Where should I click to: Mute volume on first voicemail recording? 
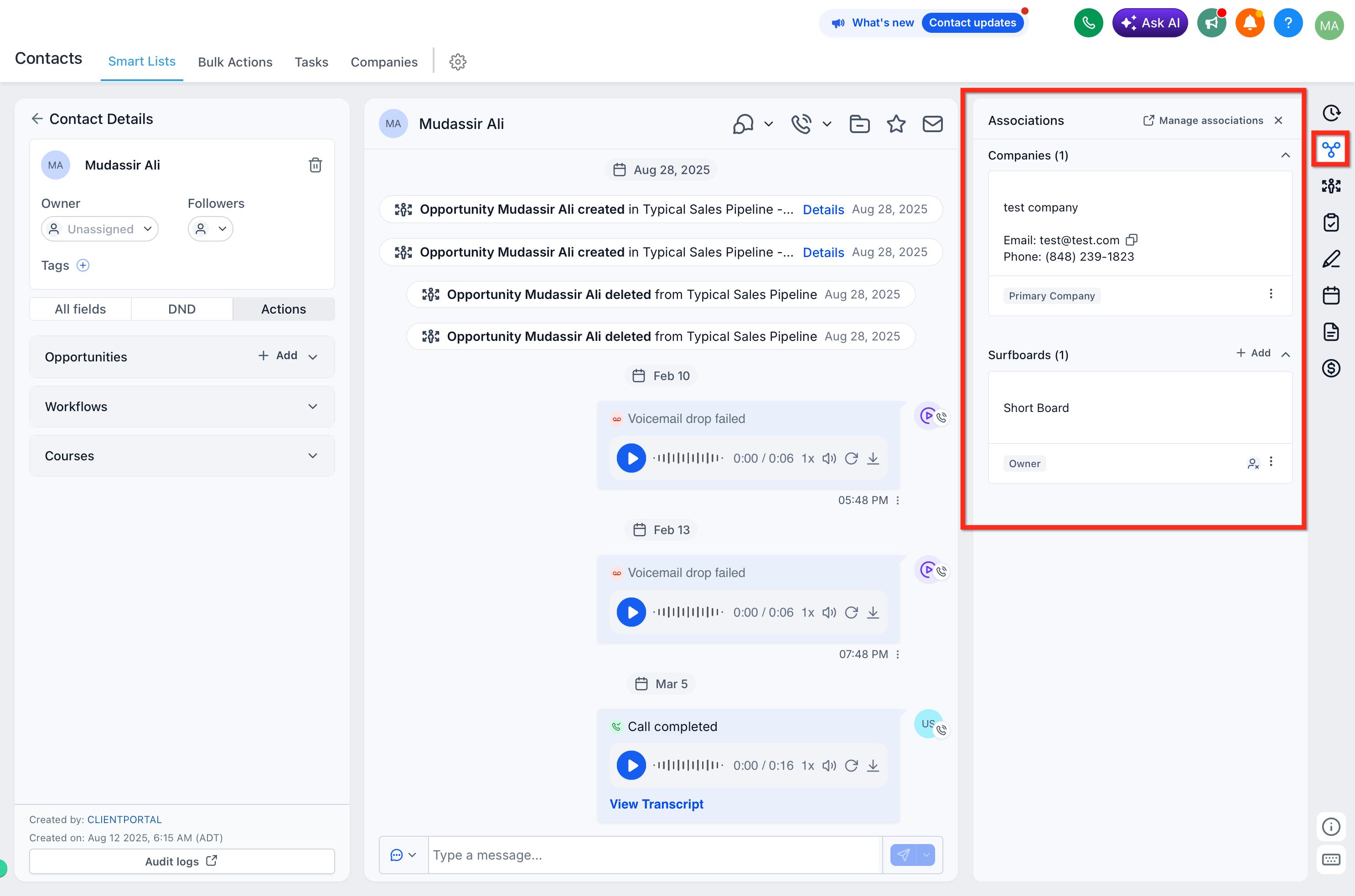(829, 458)
